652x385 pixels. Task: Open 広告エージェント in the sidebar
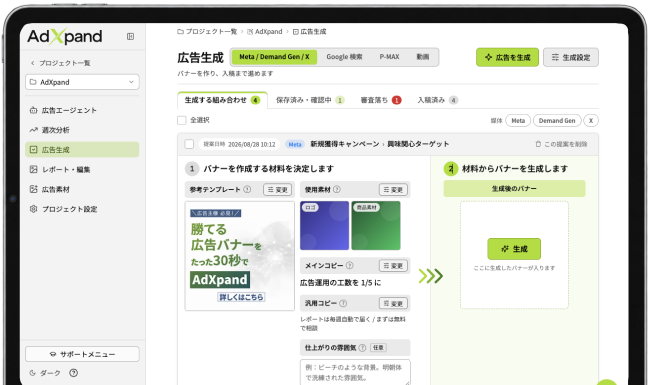point(82,110)
